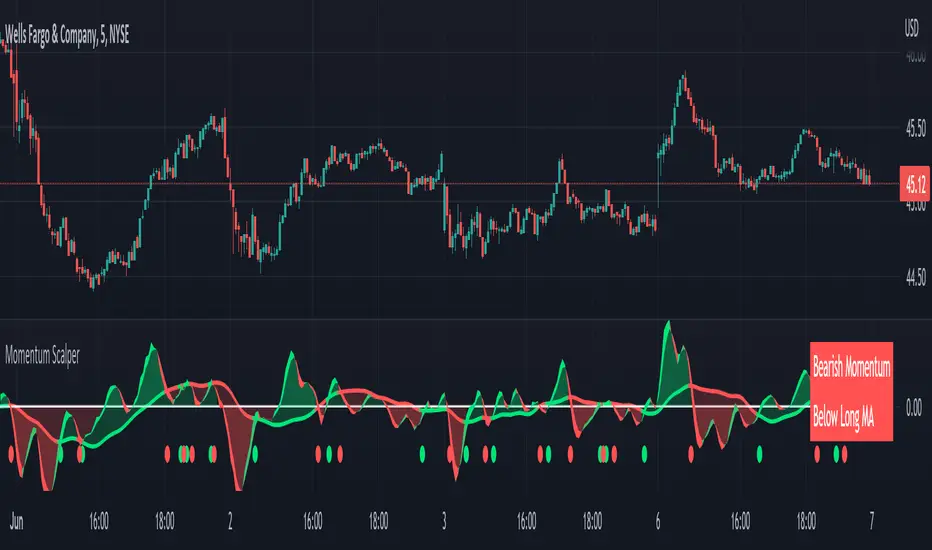Click the date 6 marker on time axis
932x550 pixels.
(657, 521)
